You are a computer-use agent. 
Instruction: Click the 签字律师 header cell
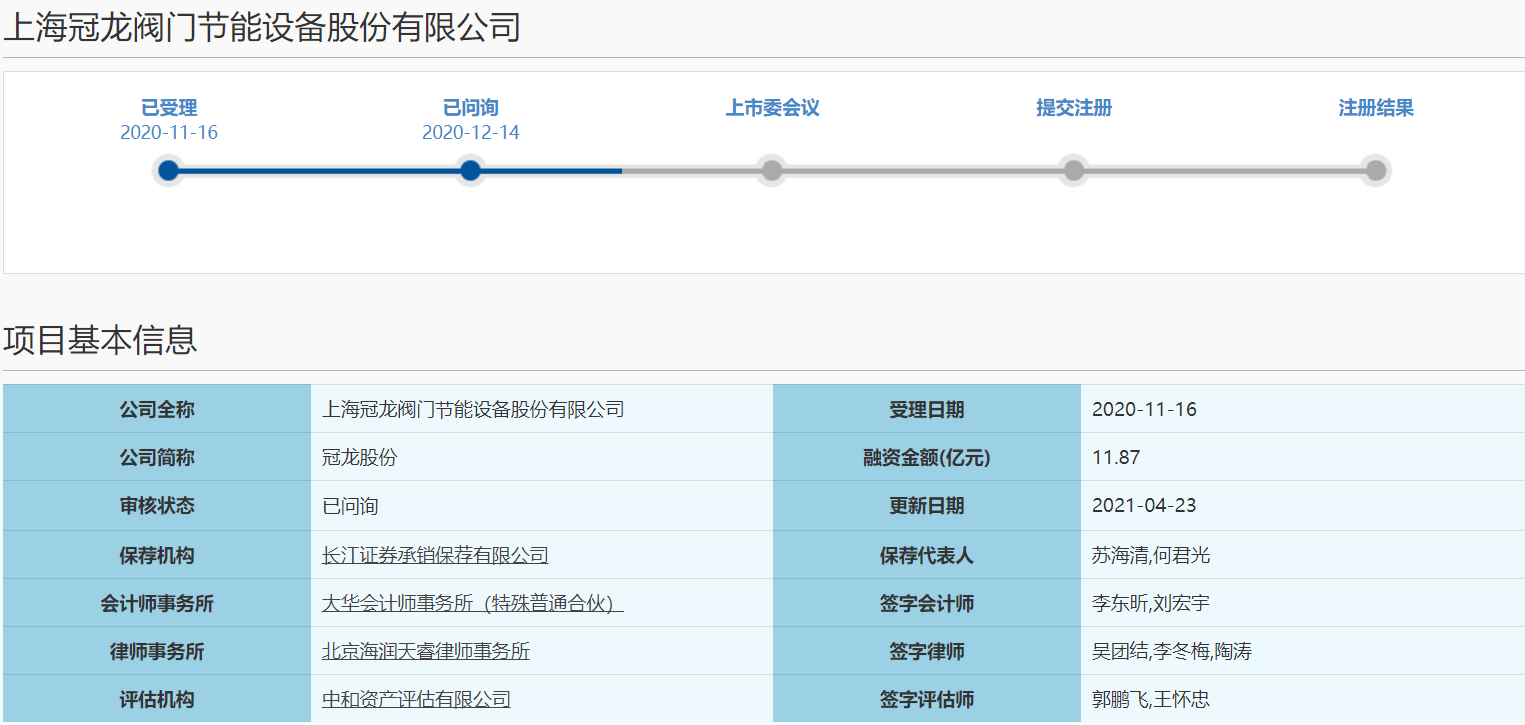tap(927, 651)
